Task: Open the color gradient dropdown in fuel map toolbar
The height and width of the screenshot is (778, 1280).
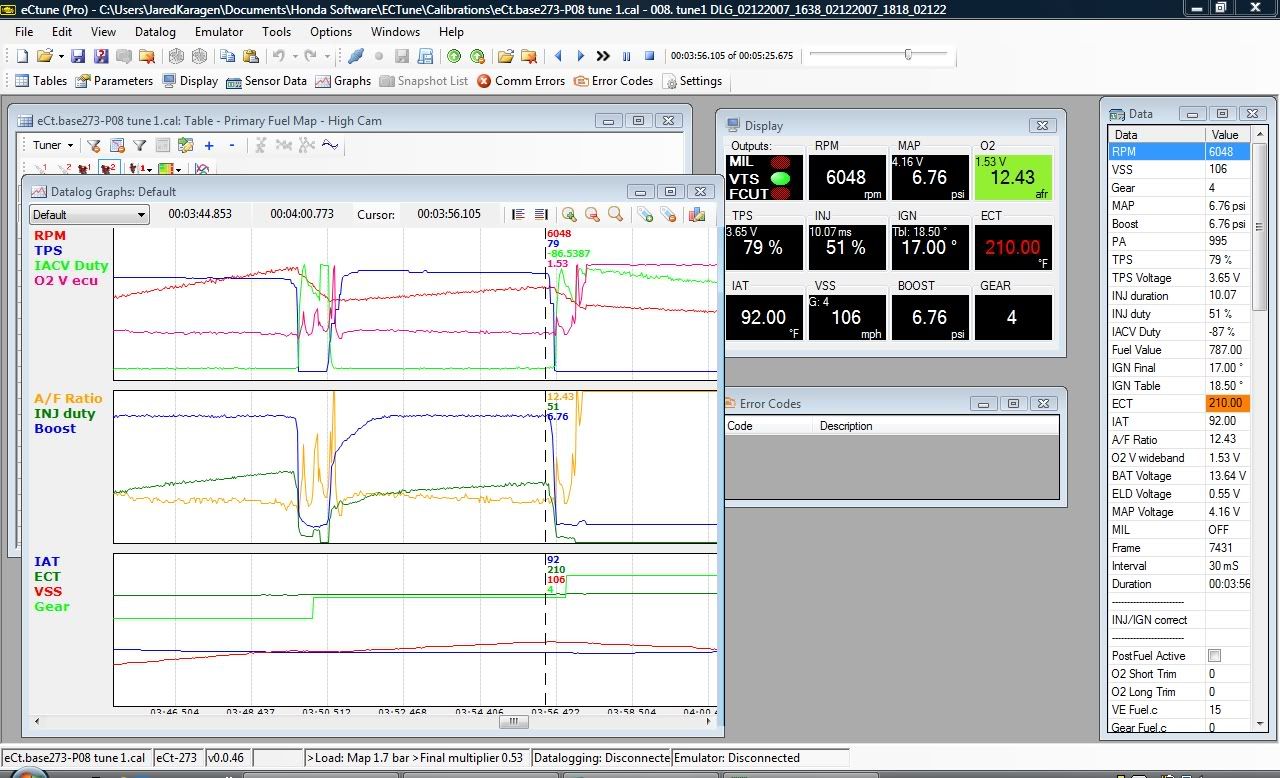Action: [x=178, y=170]
